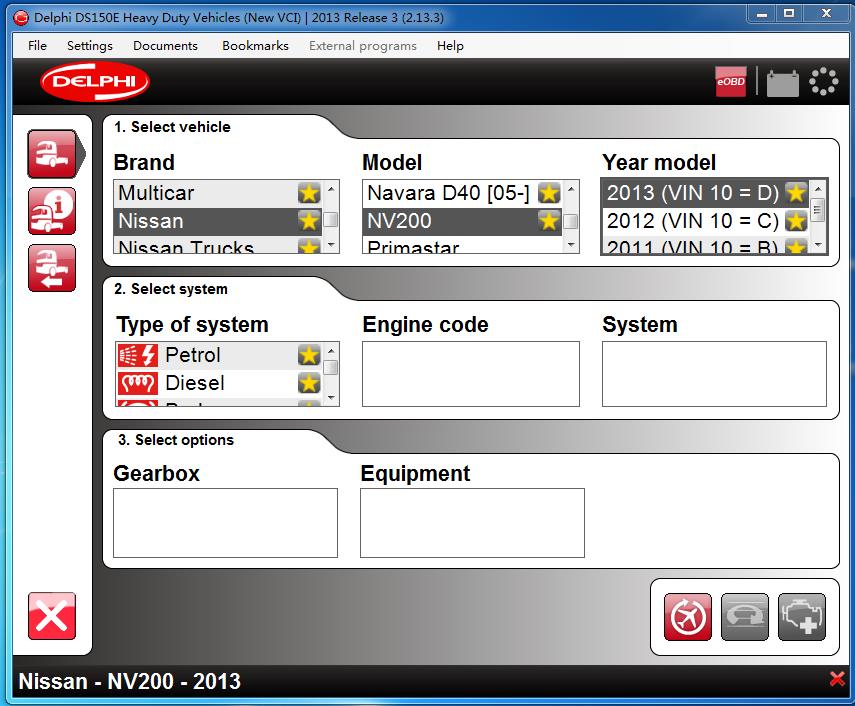Click the empty Gearbox list box
855x706 pixels.
coord(225,523)
